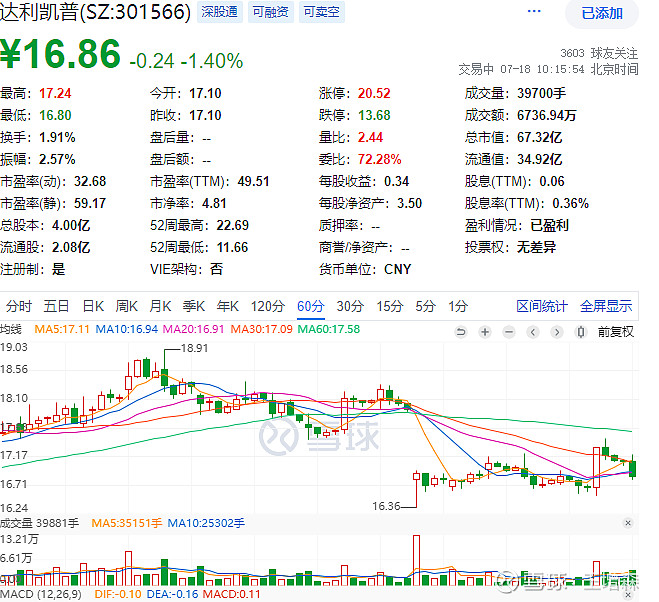This screenshot has width=659, height=602.
Task: Zoom in the K-line chart with plus icon
Action: 485,333
